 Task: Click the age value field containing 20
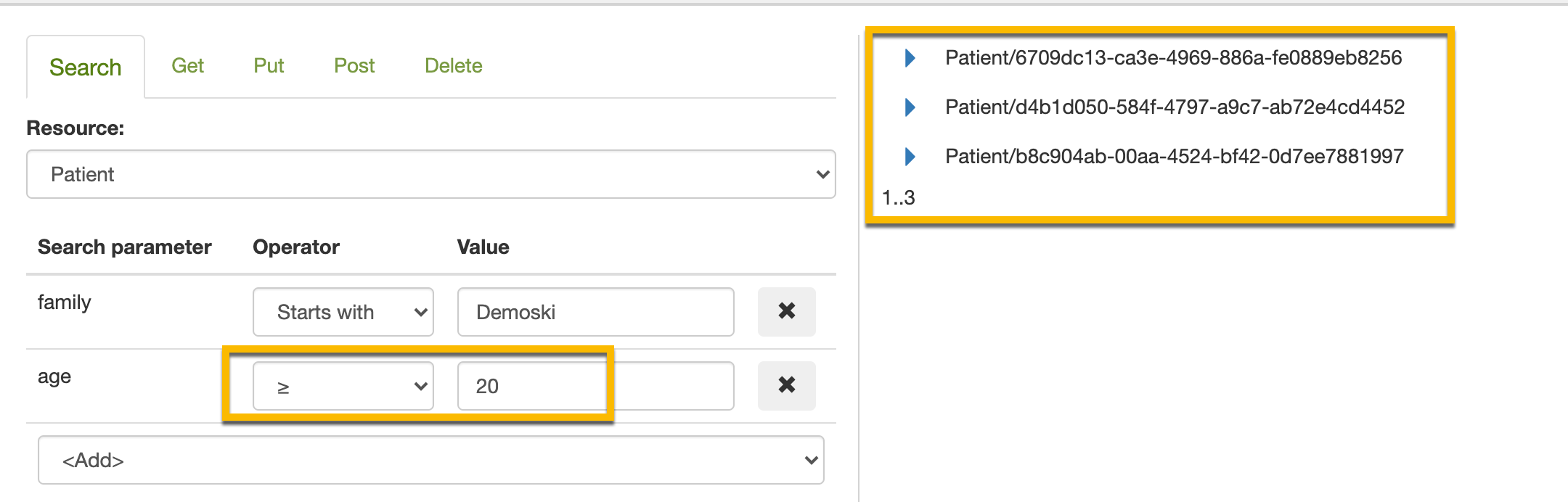pyautogui.click(x=596, y=386)
